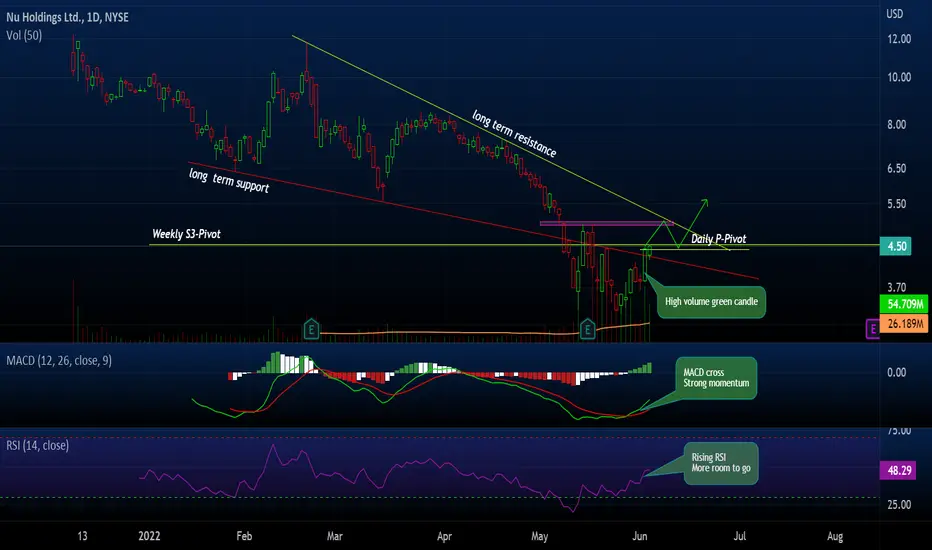Click the earnings E marker in mid-May
The image size is (932, 550).
[x=587, y=328]
